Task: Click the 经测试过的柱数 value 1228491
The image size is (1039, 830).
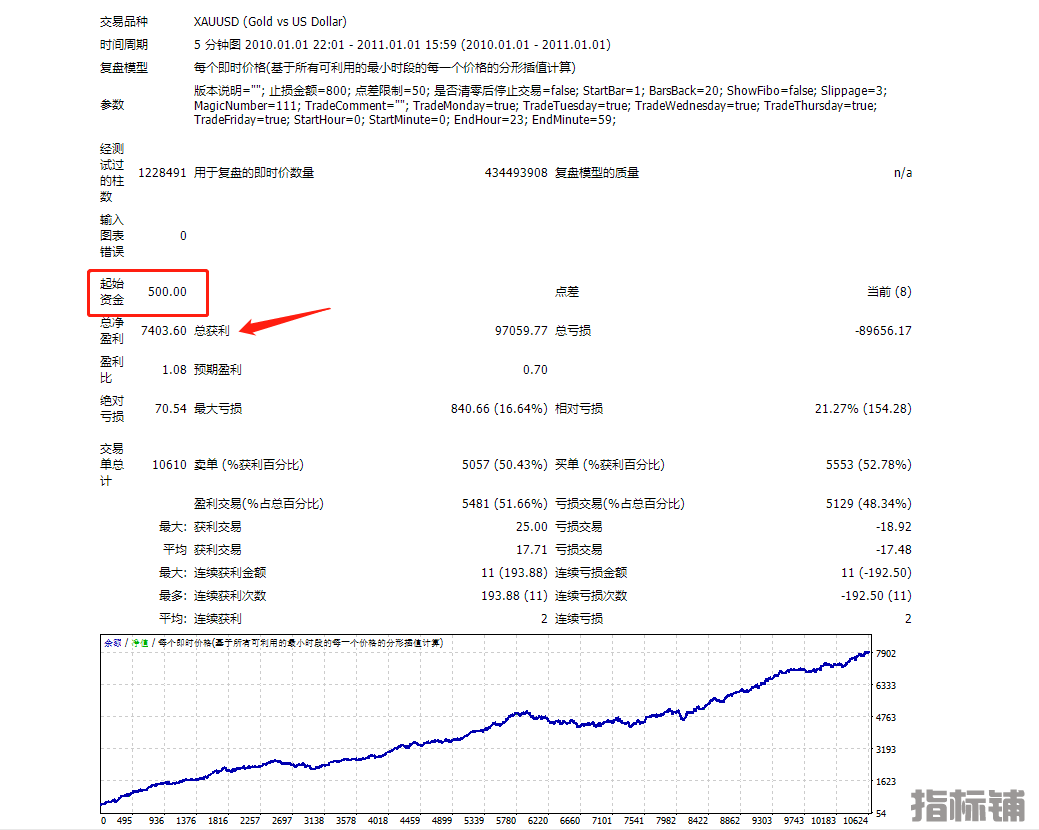Action: (x=162, y=173)
